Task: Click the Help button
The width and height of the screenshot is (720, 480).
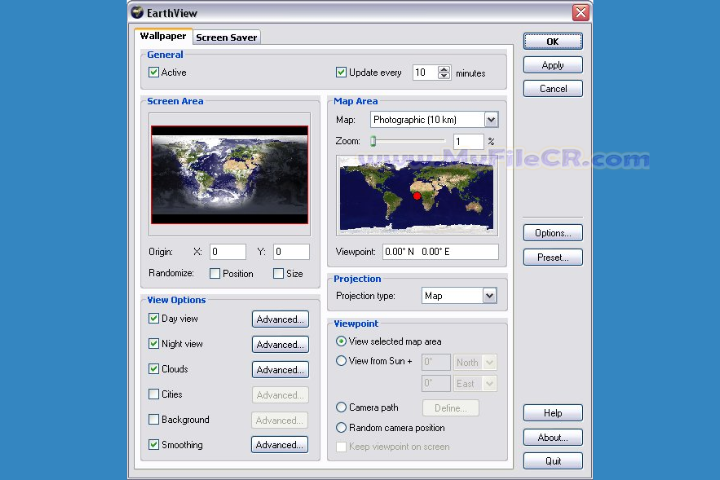Action: click(553, 413)
